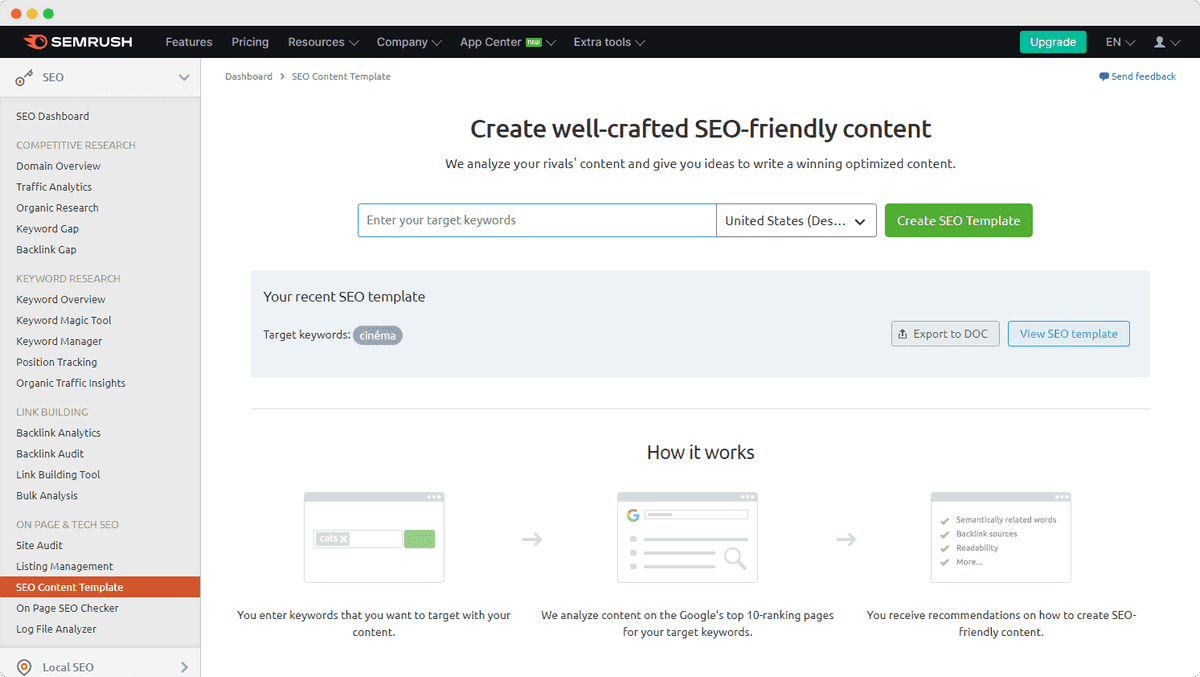Viewport: 1200px width, 677px height.
Task: Open On Page SEO Checker
Action: 67,608
